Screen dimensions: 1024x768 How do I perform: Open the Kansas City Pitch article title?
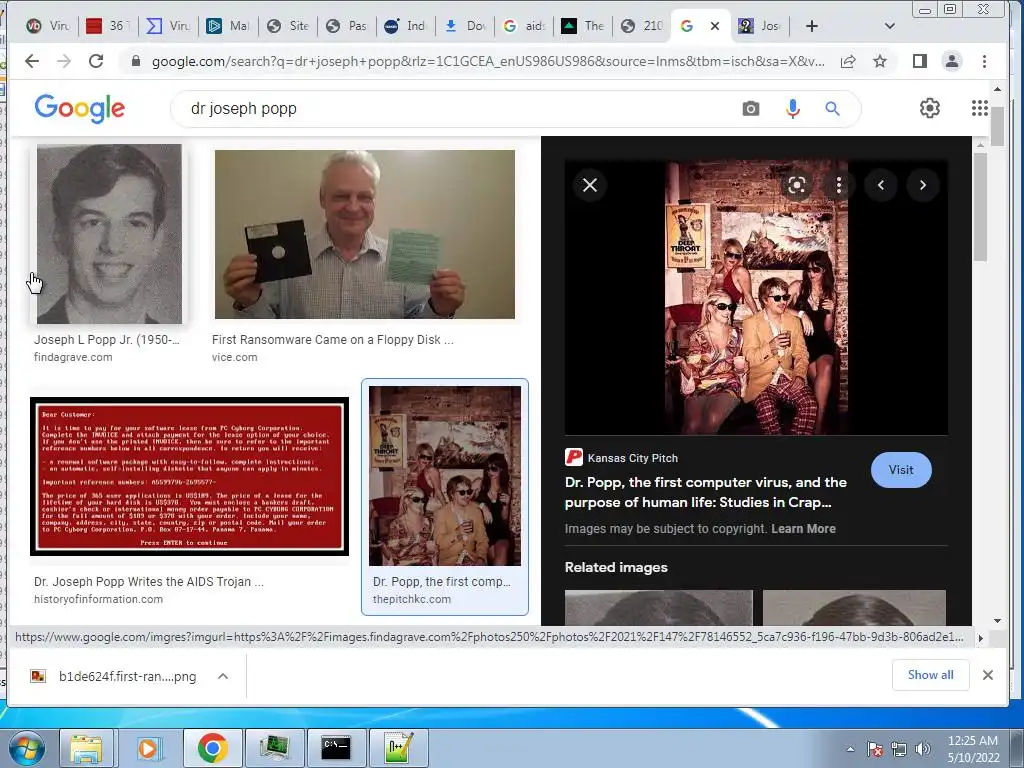pyautogui.click(x=706, y=492)
